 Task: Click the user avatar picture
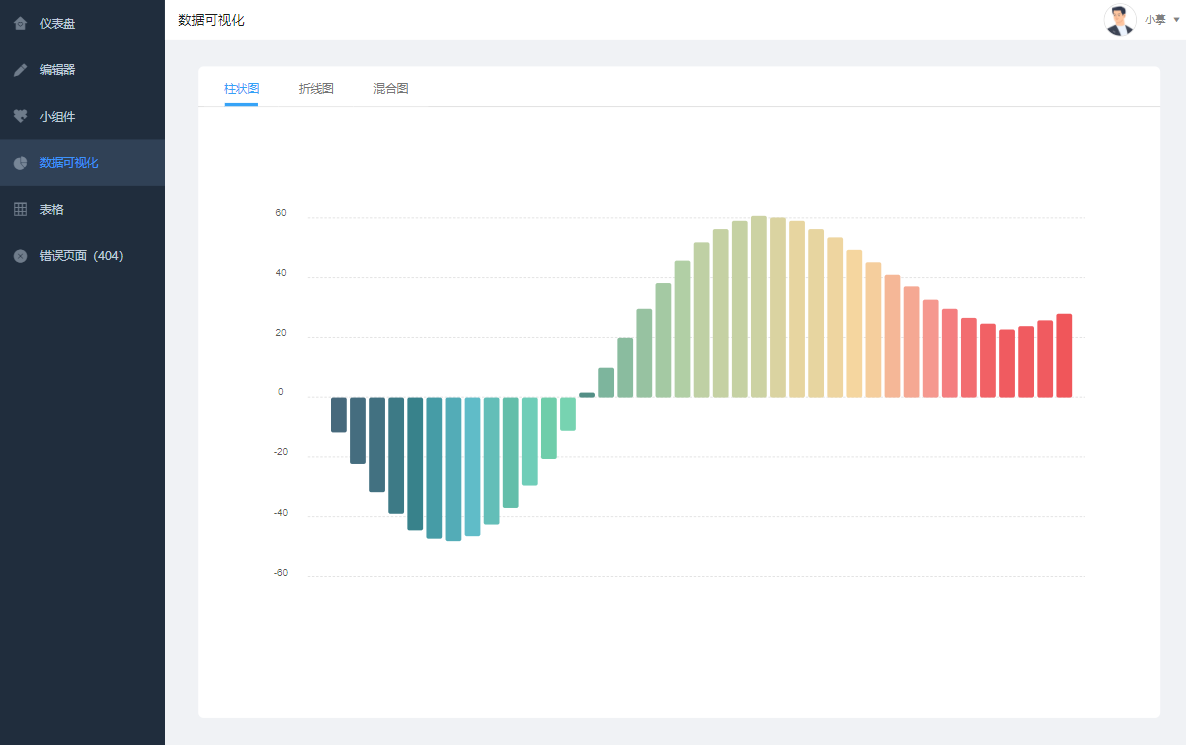click(1119, 20)
